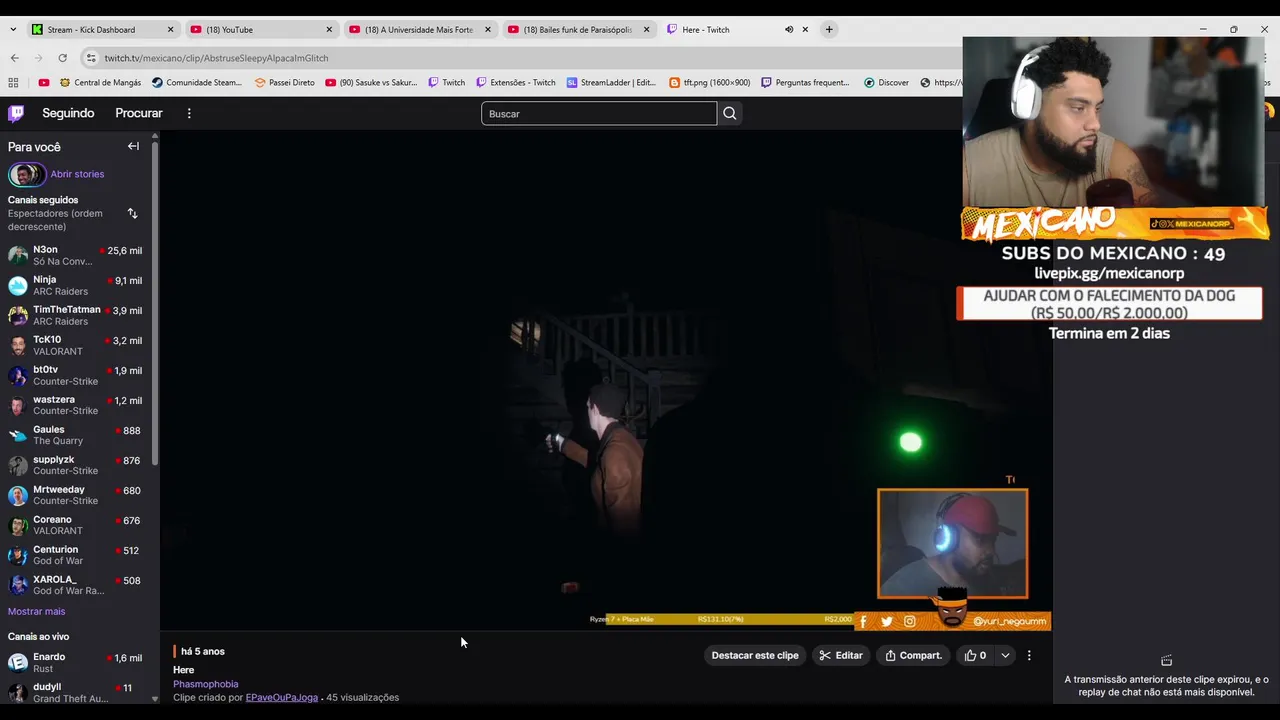The width and height of the screenshot is (1280, 720).
Task: Open Extensões - Twitch bookmark
Action: (x=515, y=83)
